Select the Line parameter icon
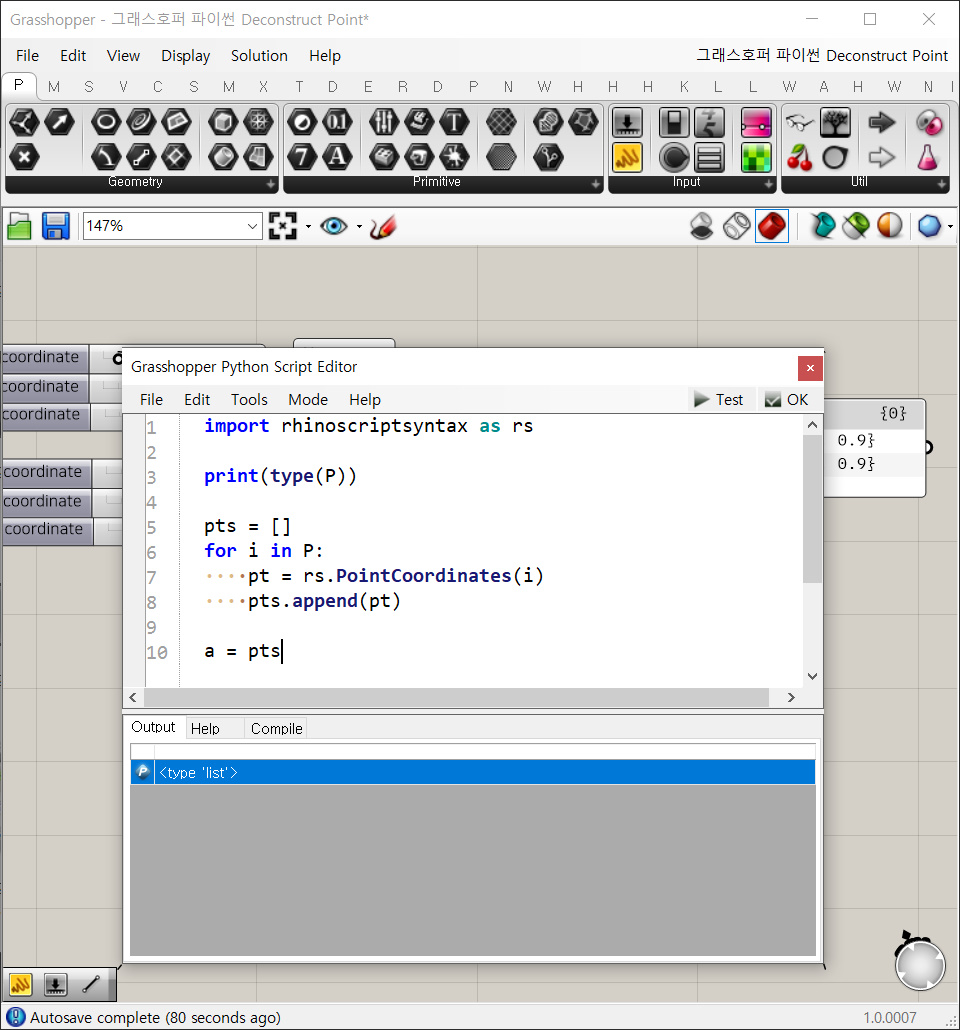 coord(141,157)
